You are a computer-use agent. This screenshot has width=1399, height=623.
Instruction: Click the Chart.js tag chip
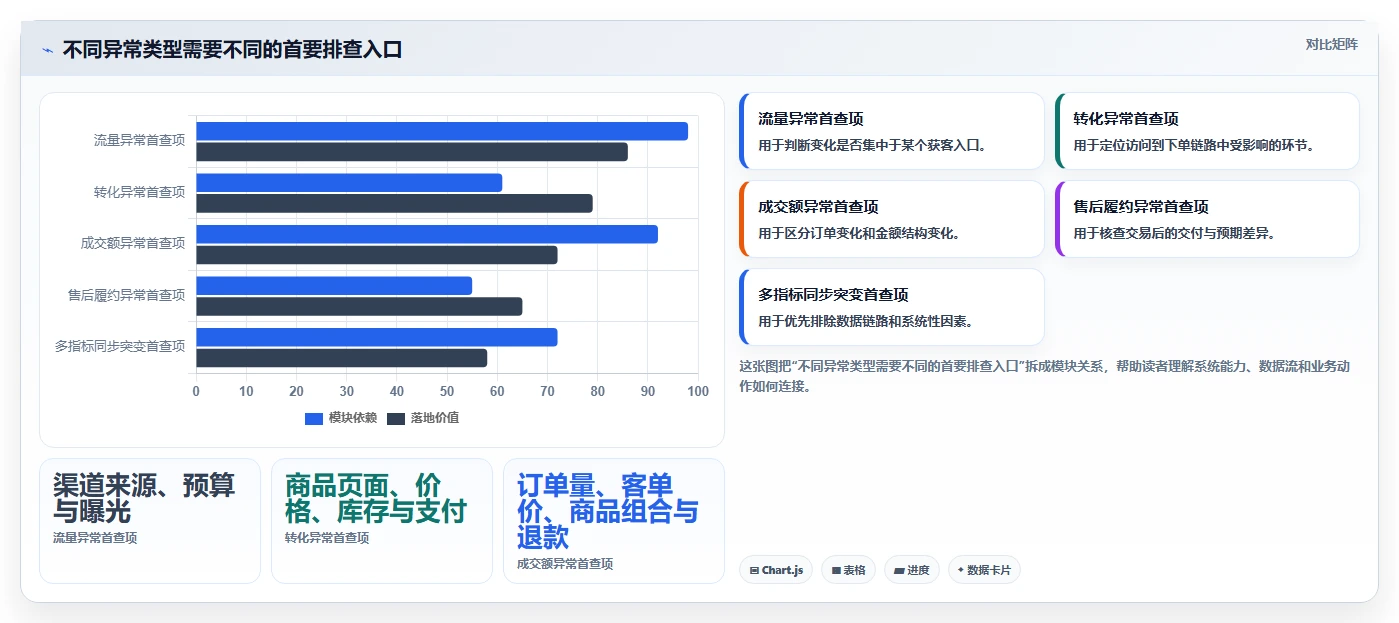click(776, 570)
